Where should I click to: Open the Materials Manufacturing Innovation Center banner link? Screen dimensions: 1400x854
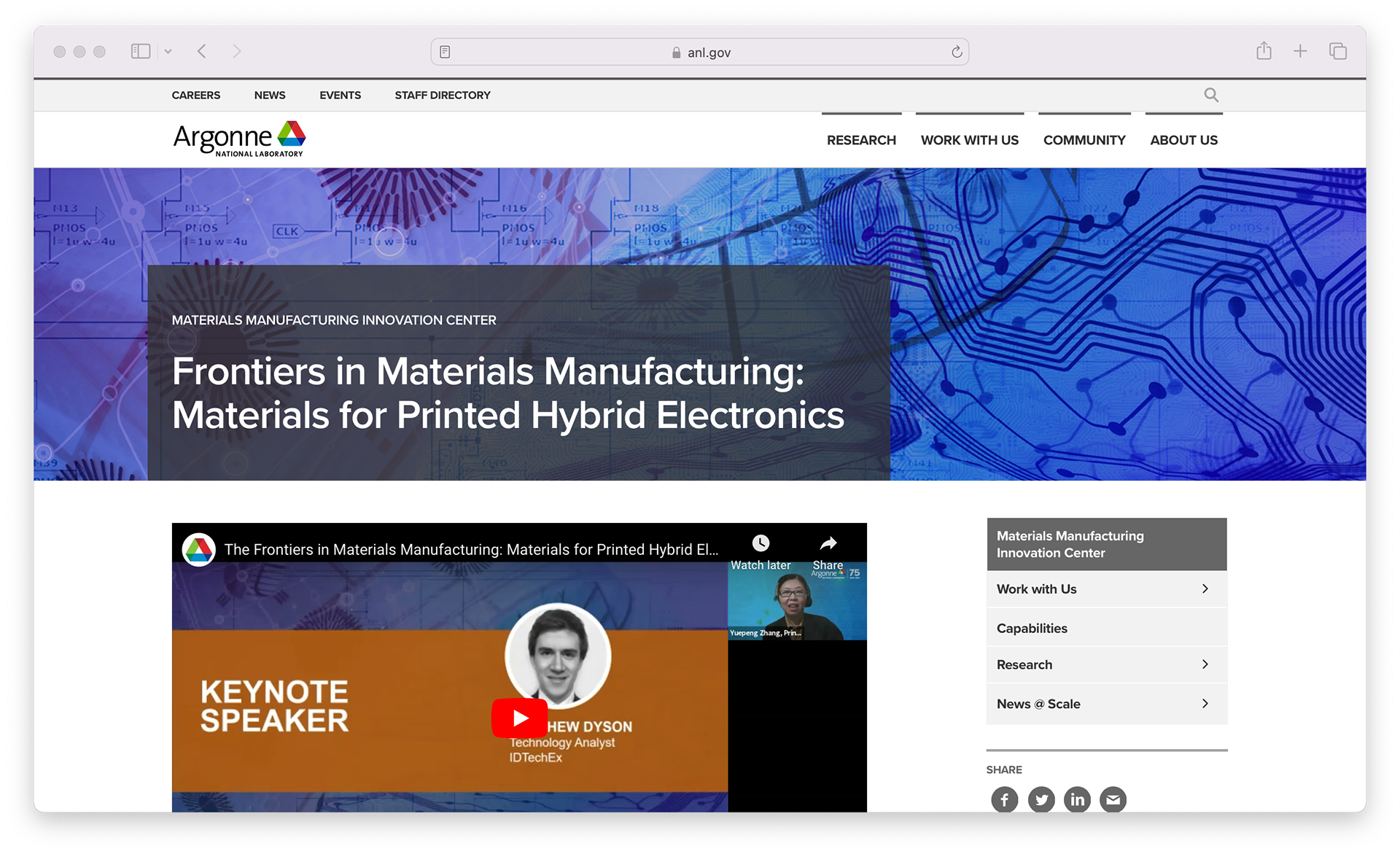tap(334, 320)
